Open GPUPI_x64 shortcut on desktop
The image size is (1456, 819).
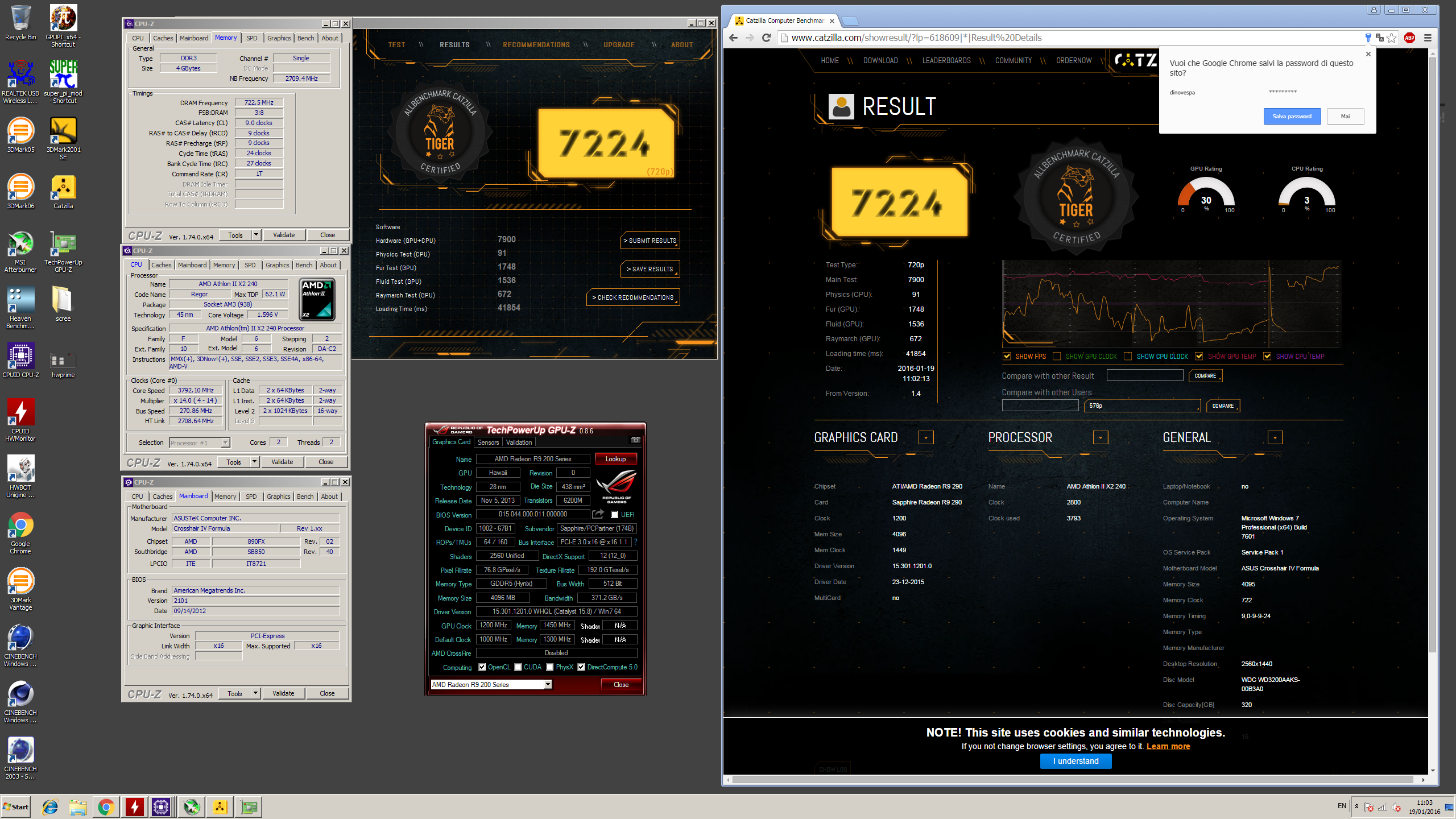pyautogui.click(x=63, y=26)
